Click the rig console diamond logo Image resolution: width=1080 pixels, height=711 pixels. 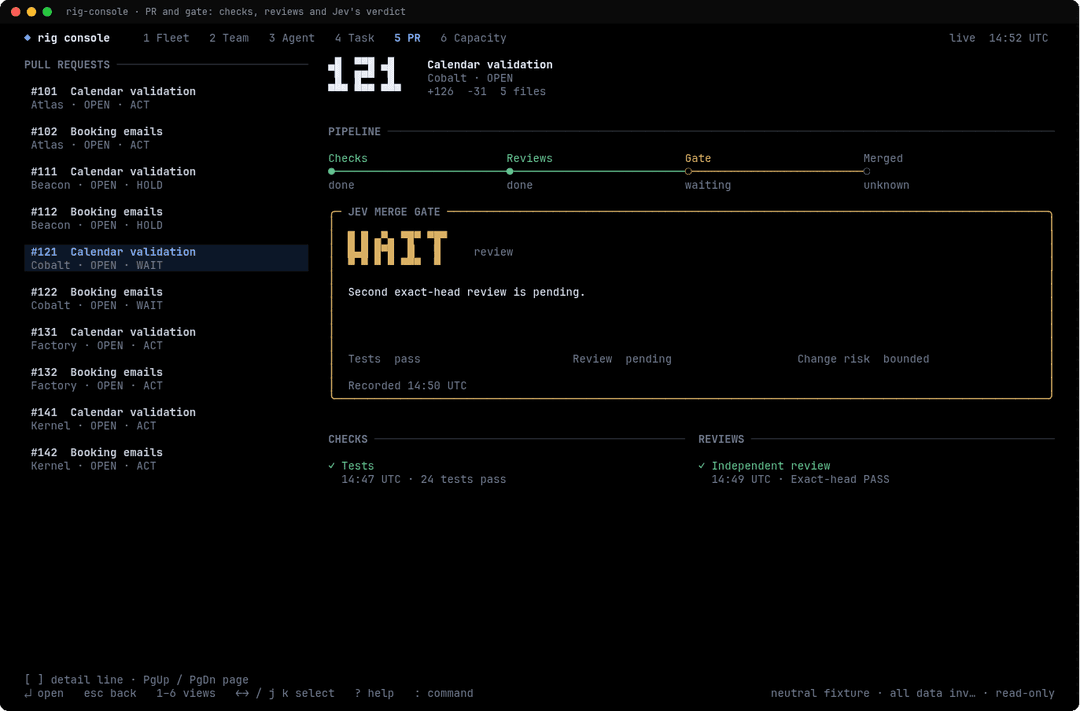[28, 38]
